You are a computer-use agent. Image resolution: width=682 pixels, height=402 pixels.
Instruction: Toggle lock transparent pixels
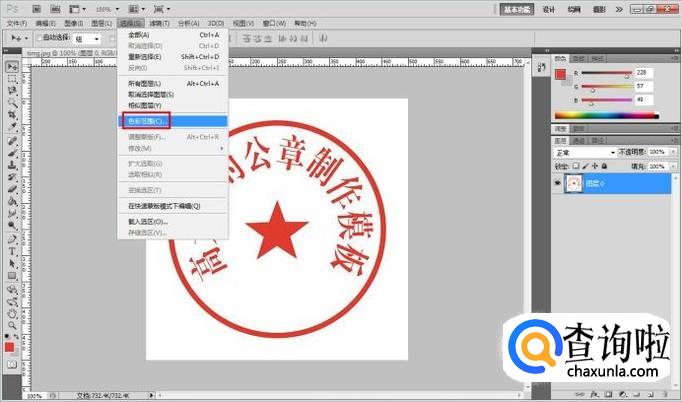[575, 166]
